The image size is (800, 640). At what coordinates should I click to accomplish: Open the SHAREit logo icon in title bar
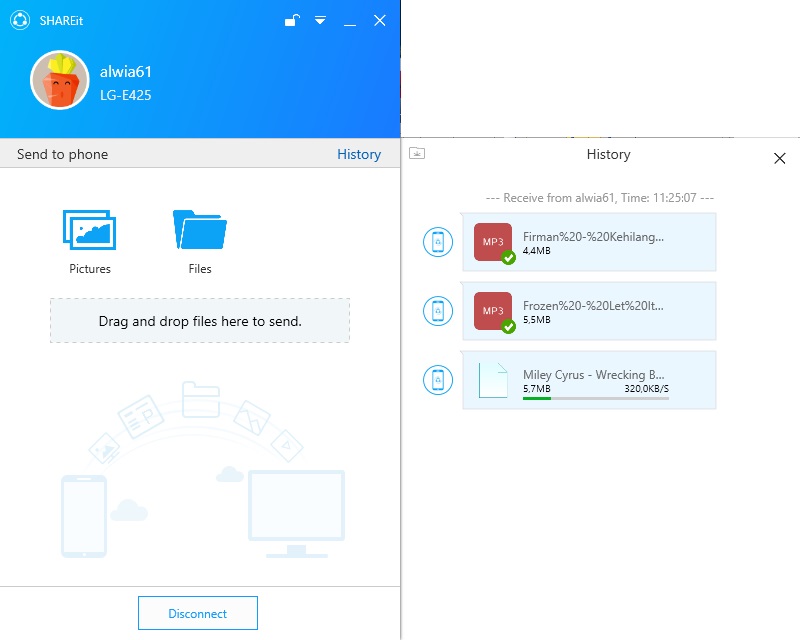point(17,20)
